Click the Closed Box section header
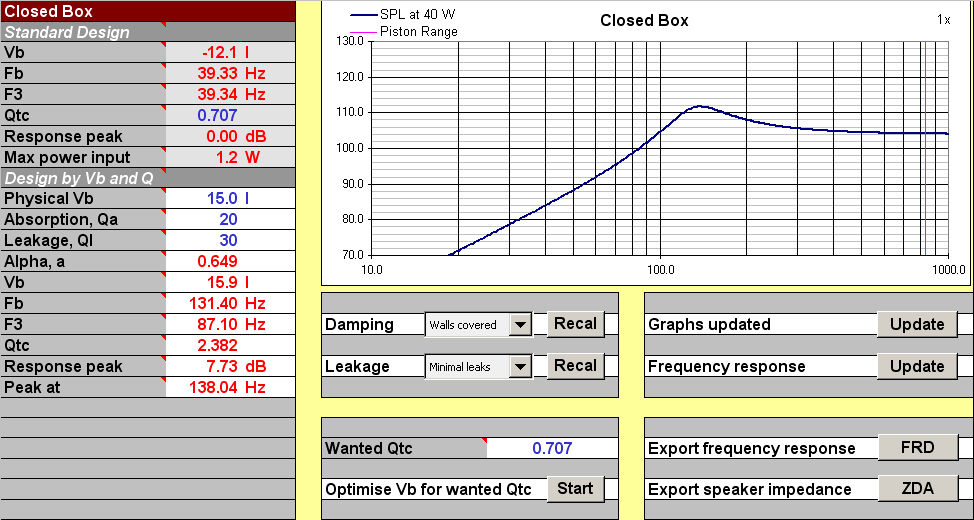This screenshot has height=520, width=974. 147,11
